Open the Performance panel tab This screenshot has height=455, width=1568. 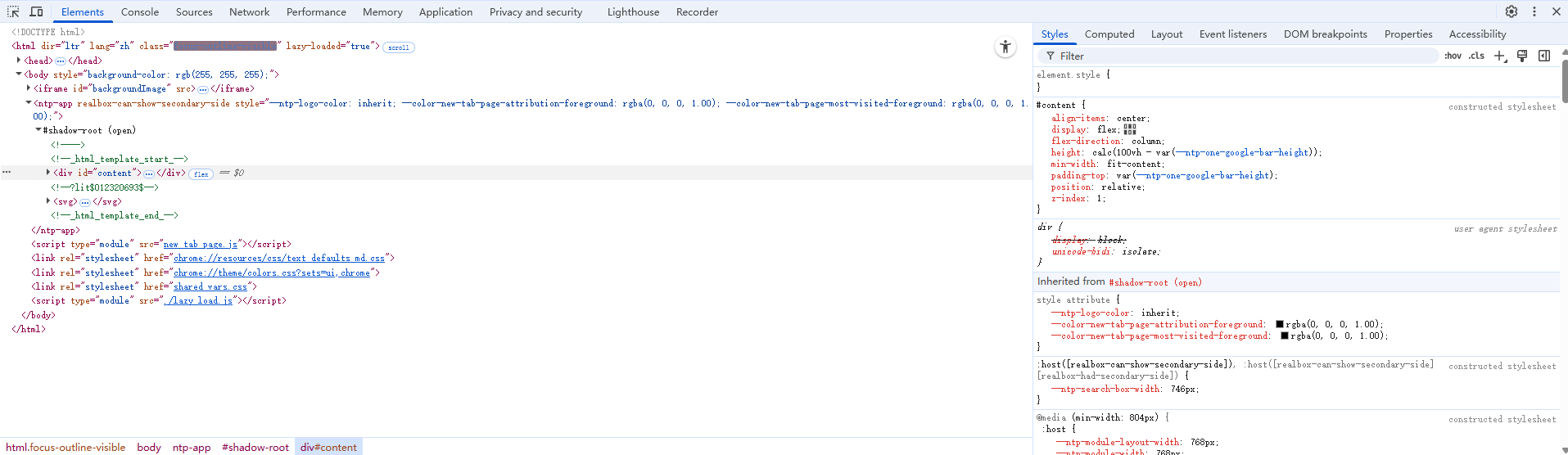[x=316, y=11]
